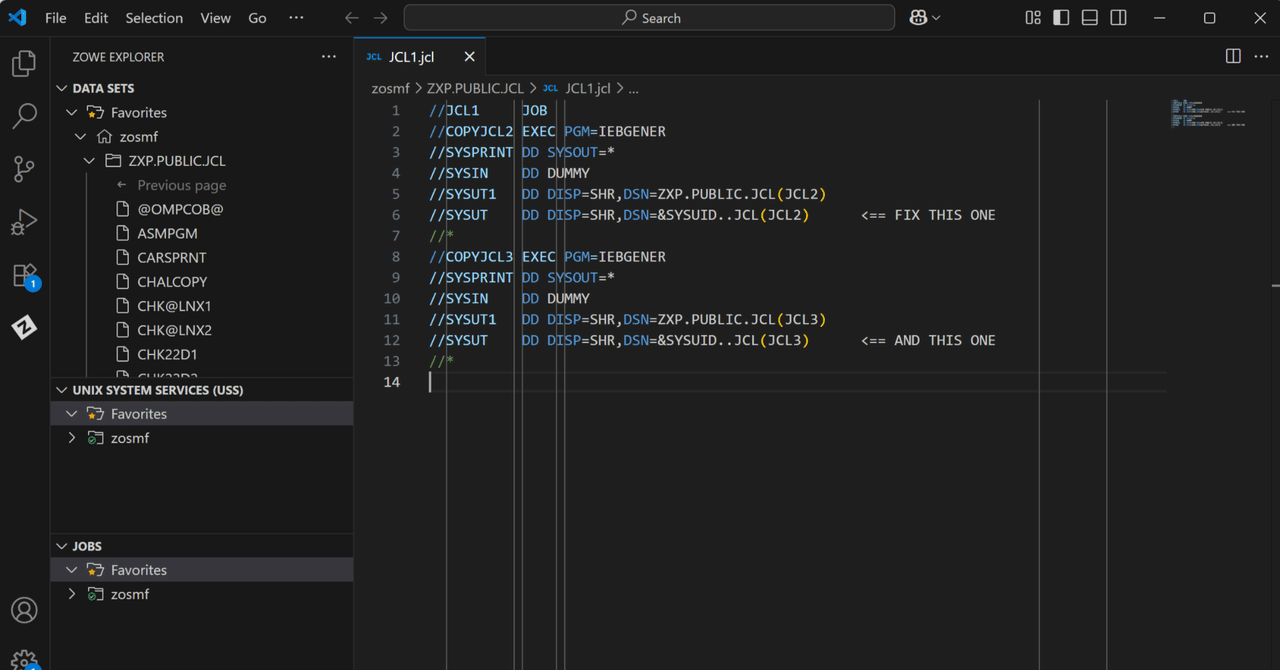Toggle the bottom panel visibility
The height and width of the screenshot is (670, 1280).
click(1090, 18)
